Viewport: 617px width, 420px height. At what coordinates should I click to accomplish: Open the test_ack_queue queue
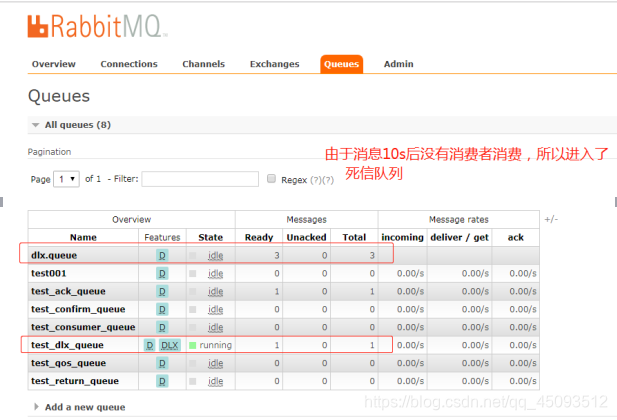coord(68,291)
